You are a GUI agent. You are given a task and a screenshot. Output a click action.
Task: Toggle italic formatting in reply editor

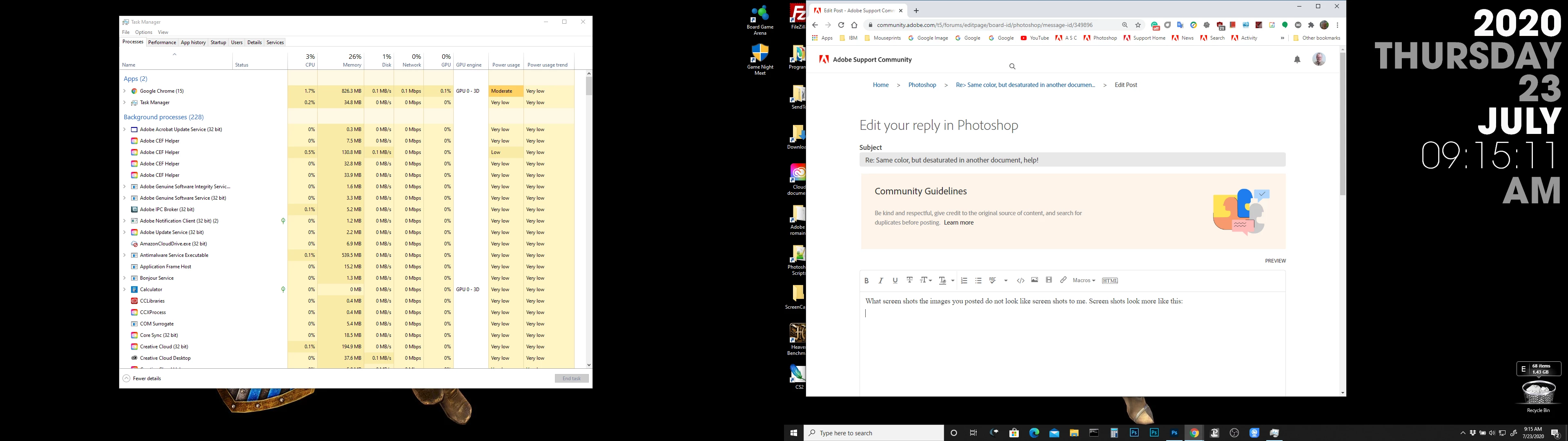click(x=881, y=281)
